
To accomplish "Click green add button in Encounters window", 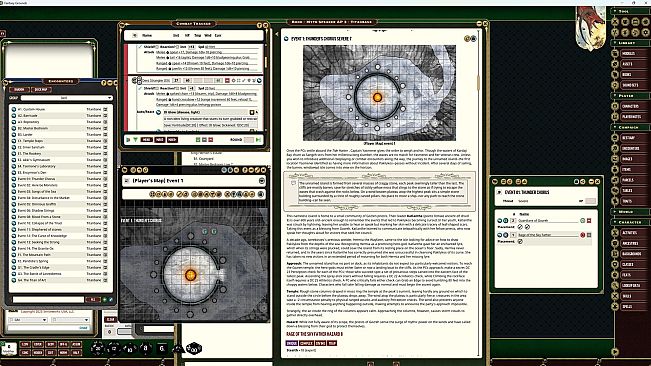I will tap(105, 300).
